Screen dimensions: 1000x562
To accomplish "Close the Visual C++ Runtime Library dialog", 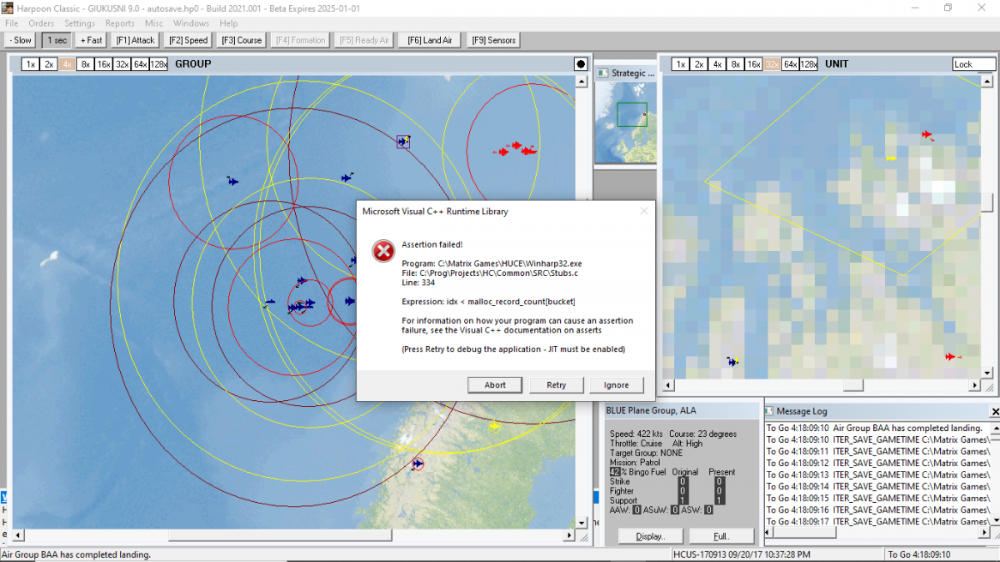I will click(644, 211).
